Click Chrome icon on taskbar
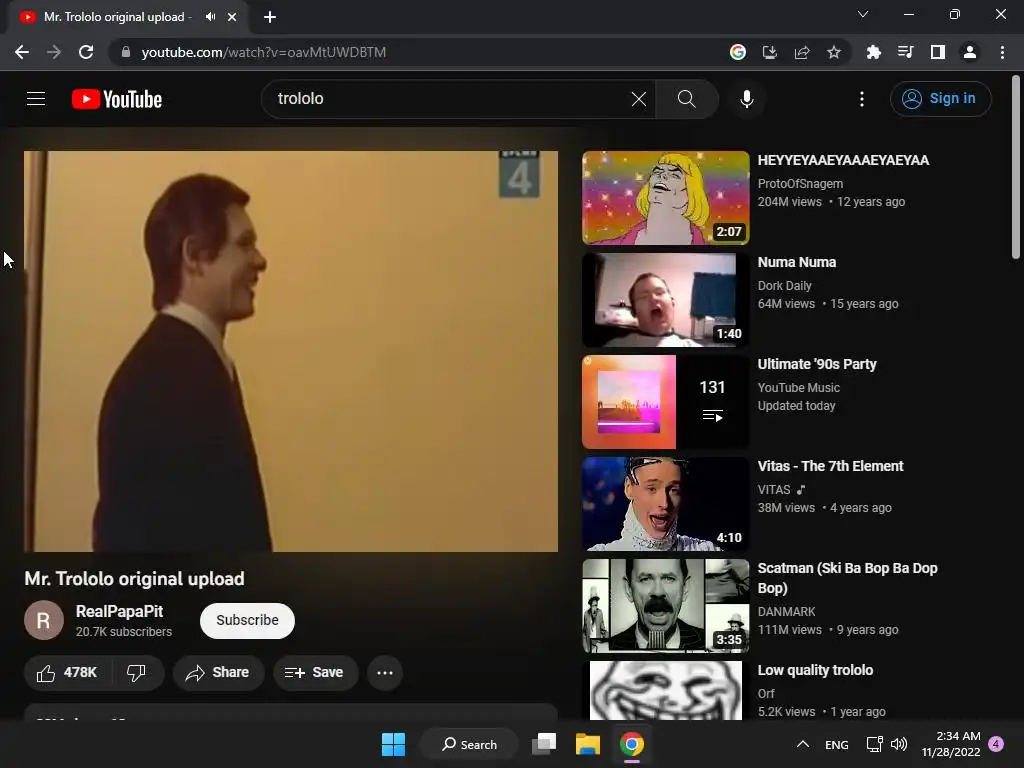1024x768 pixels. click(632, 744)
